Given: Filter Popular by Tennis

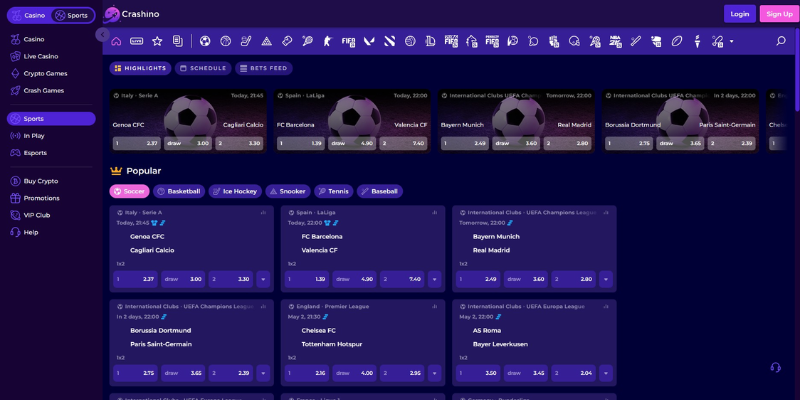Looking at the screenshot, I should (334, 191).
